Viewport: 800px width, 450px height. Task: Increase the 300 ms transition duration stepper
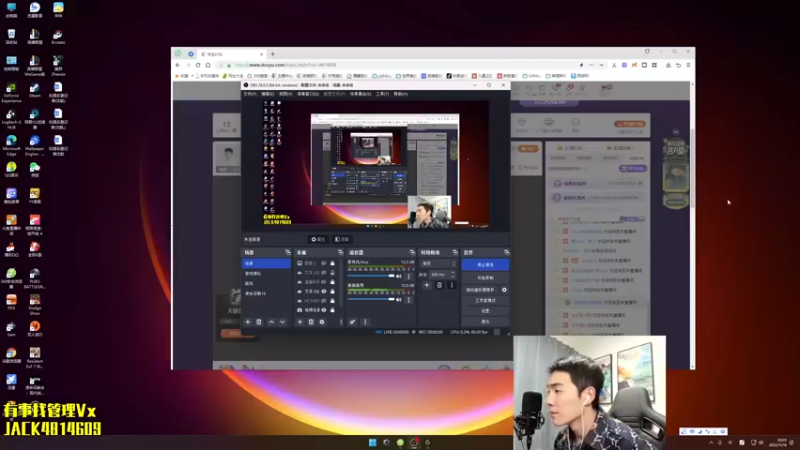pyautogui.click(x=453, y=273)
